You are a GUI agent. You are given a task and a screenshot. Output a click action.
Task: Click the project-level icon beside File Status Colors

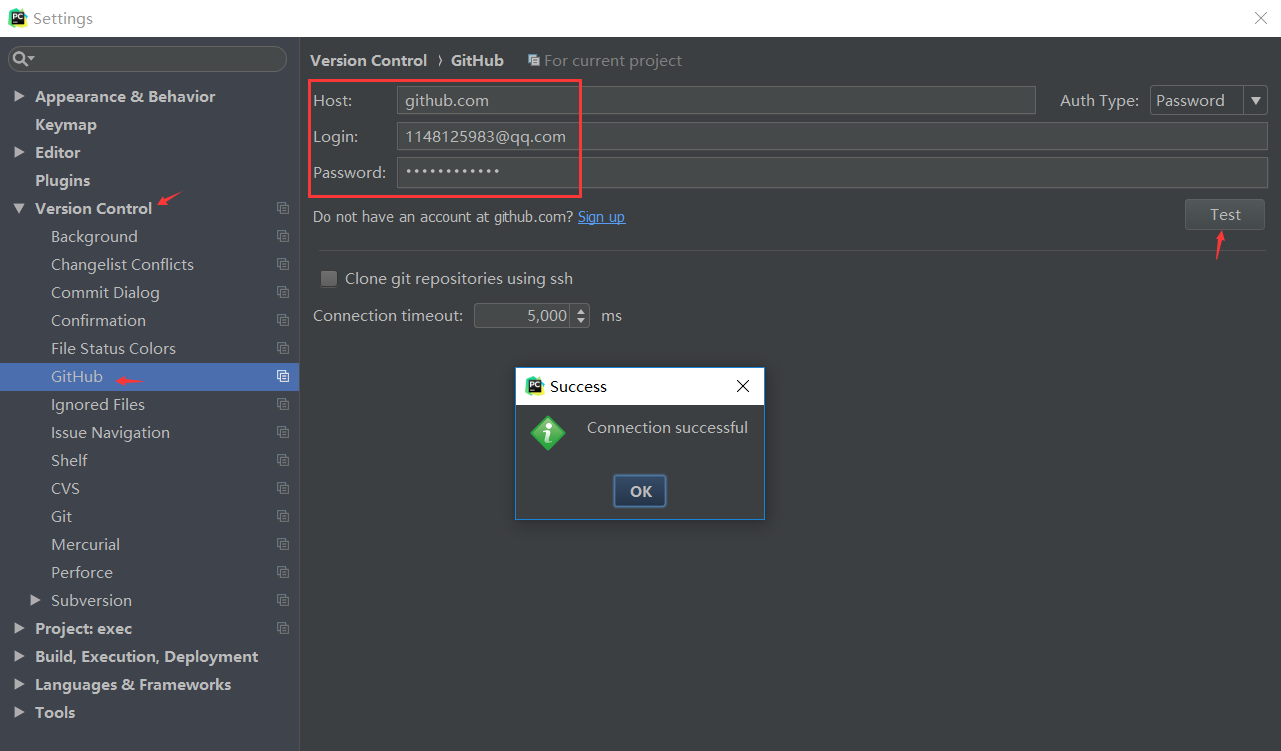tap(283, 349)
